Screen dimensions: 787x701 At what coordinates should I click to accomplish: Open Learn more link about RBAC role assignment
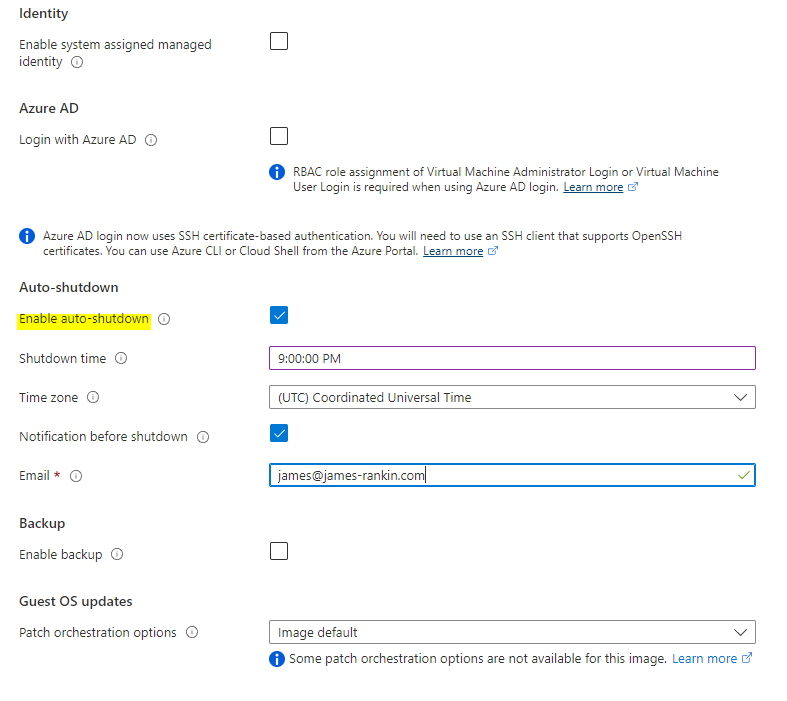point(593,188)
